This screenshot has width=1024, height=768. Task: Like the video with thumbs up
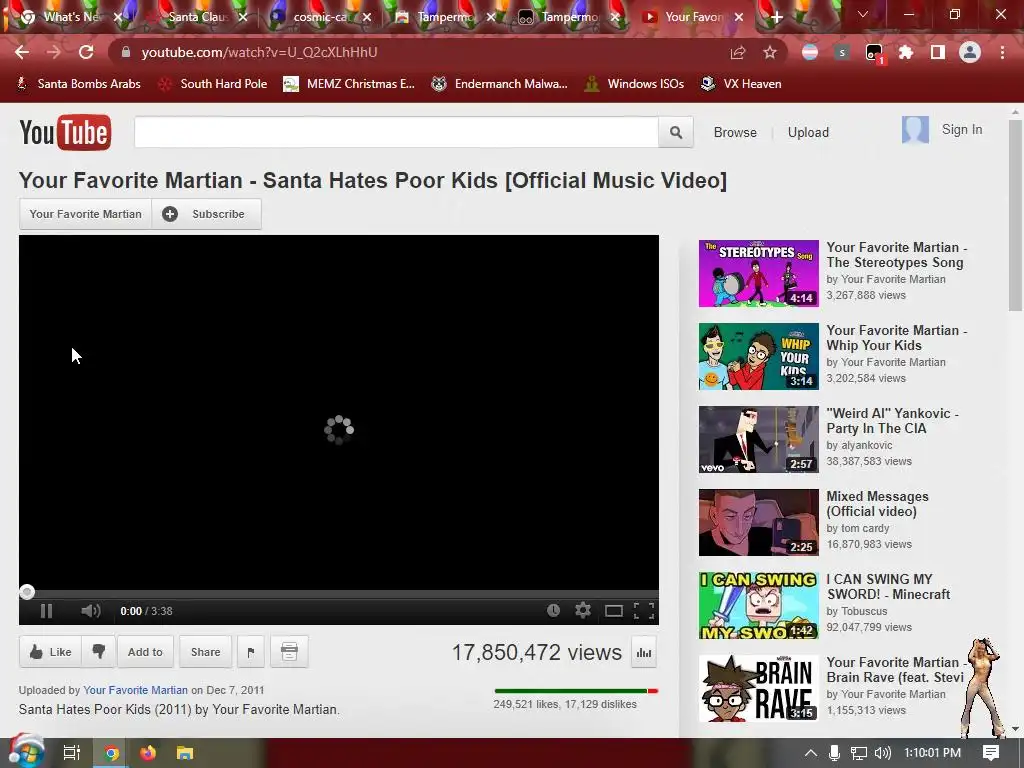coord(50,652)
